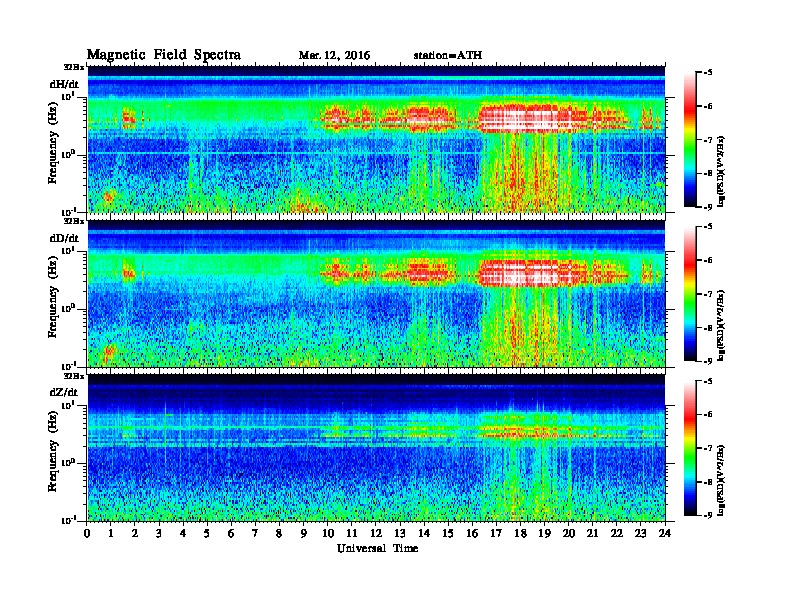Click the dD/dt panel color bar
The height and width of the screenshot is (612, 792).
(x=690, y=293)
